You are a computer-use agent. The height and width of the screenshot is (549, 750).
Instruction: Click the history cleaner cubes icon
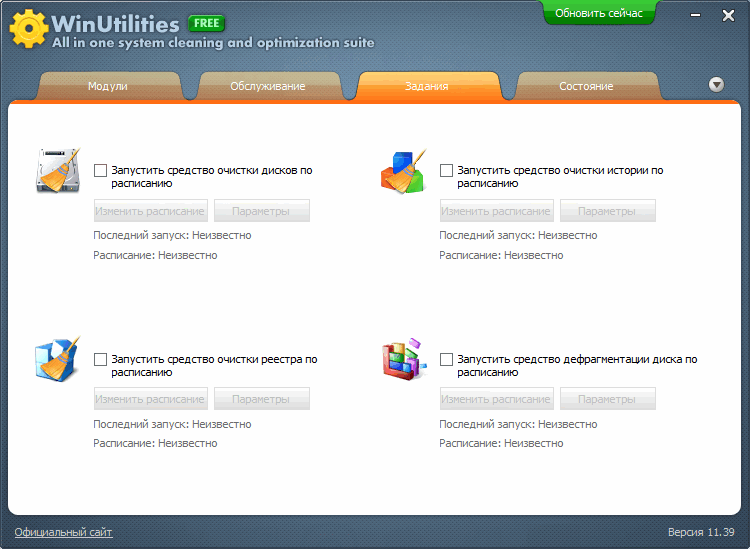[x=404, y=171]
